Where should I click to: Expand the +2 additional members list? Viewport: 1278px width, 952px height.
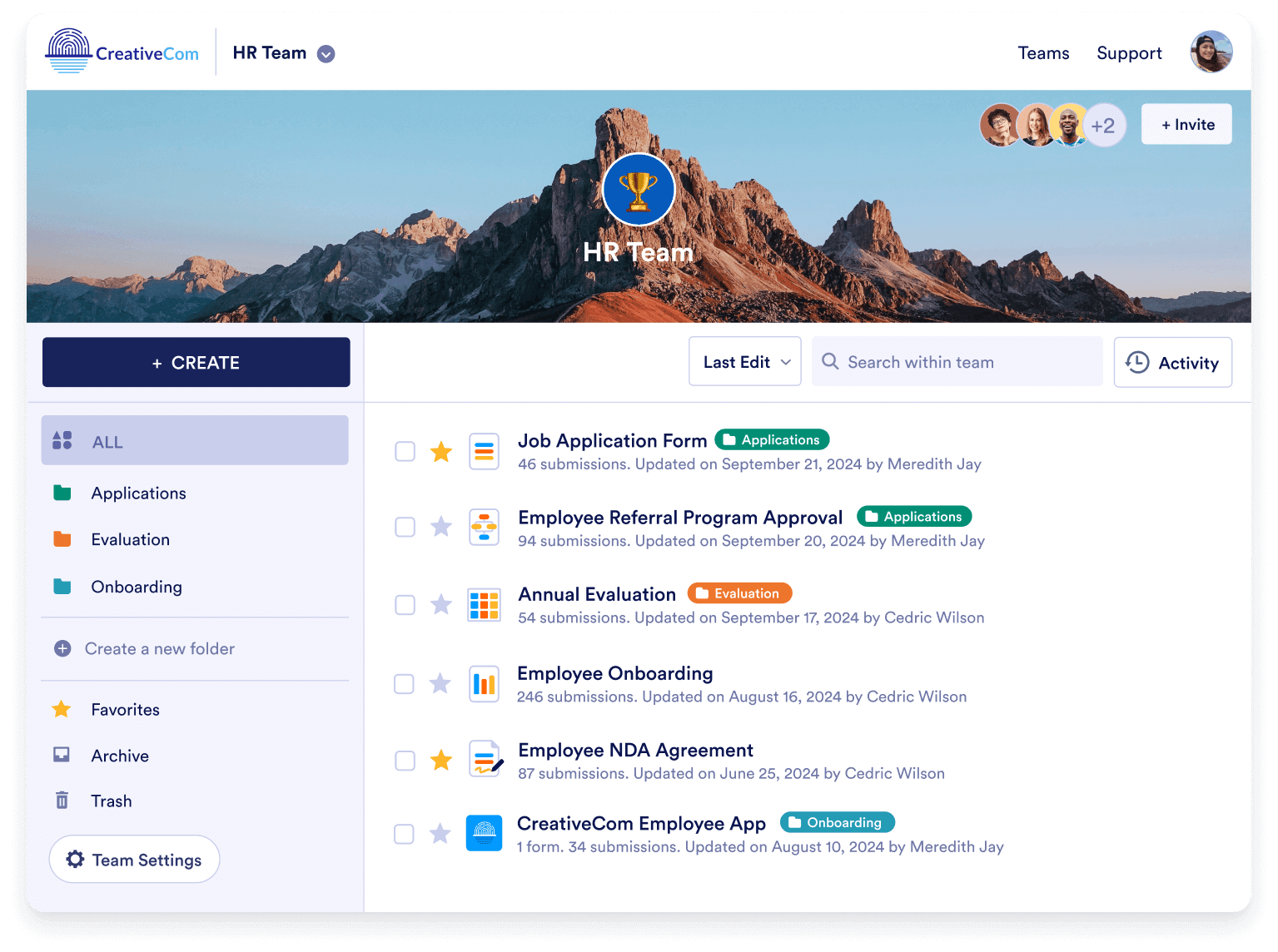tap(1103, 126)
